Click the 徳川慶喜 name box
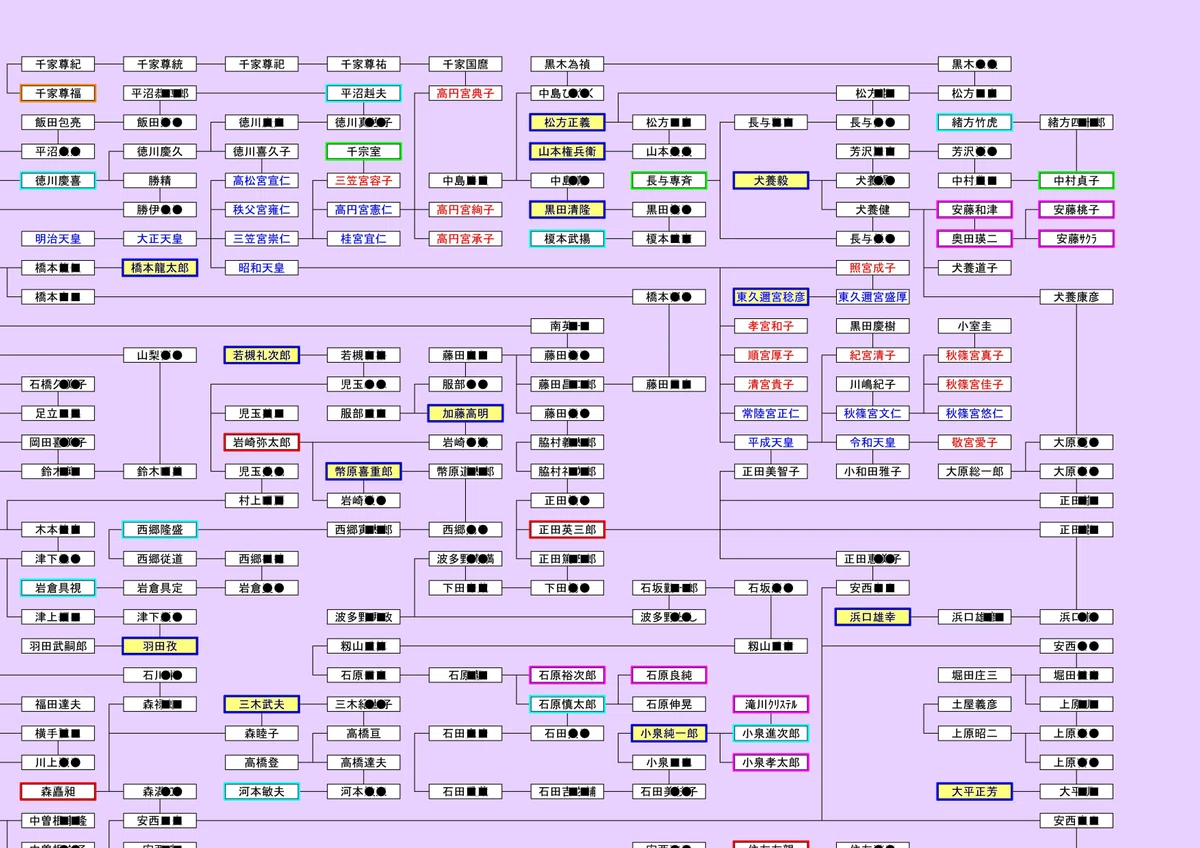 pyautogui.click(x=58, y=181)
